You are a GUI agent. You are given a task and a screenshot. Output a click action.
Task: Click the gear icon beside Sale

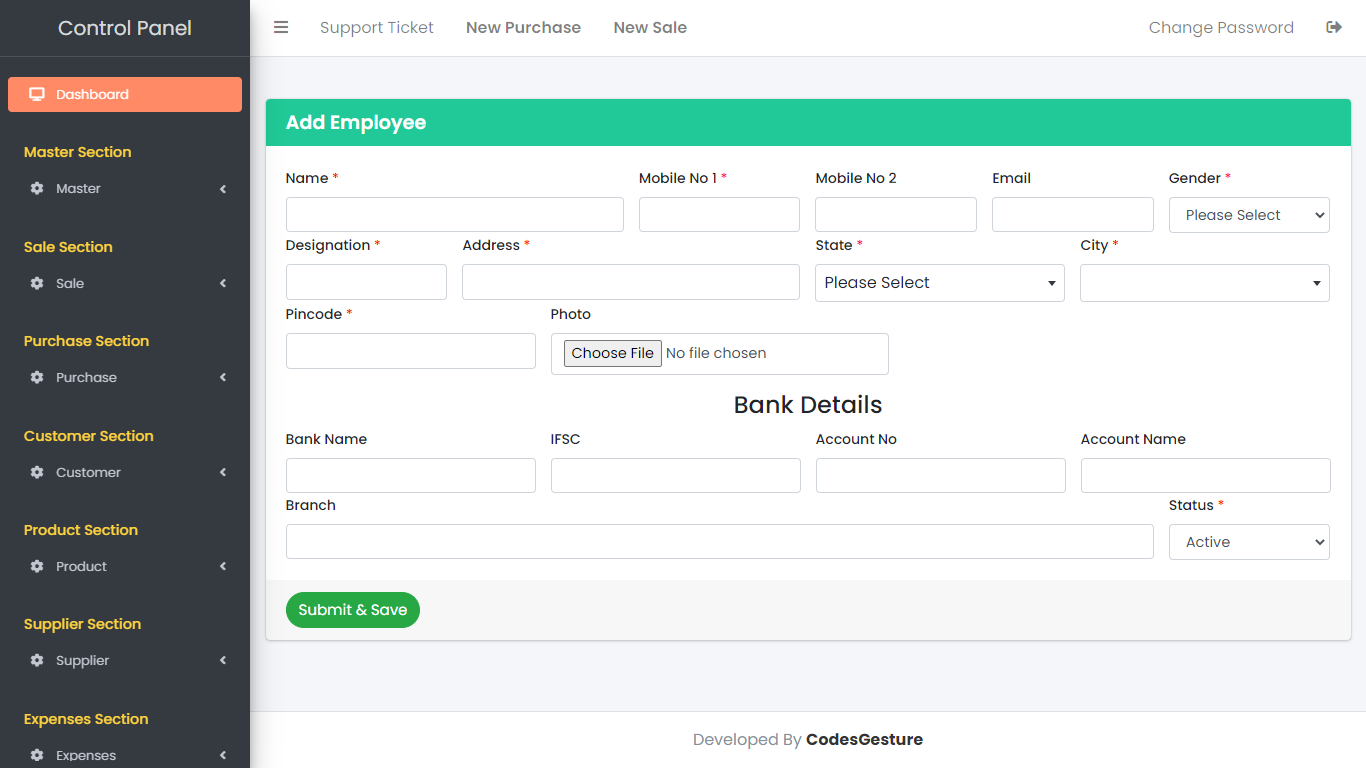click(x=37, y=283)
